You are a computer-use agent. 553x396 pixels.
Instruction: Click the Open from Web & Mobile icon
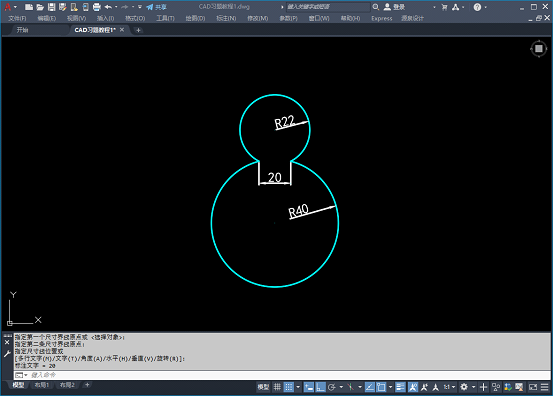pyautogui.click(x=74, y=7)
